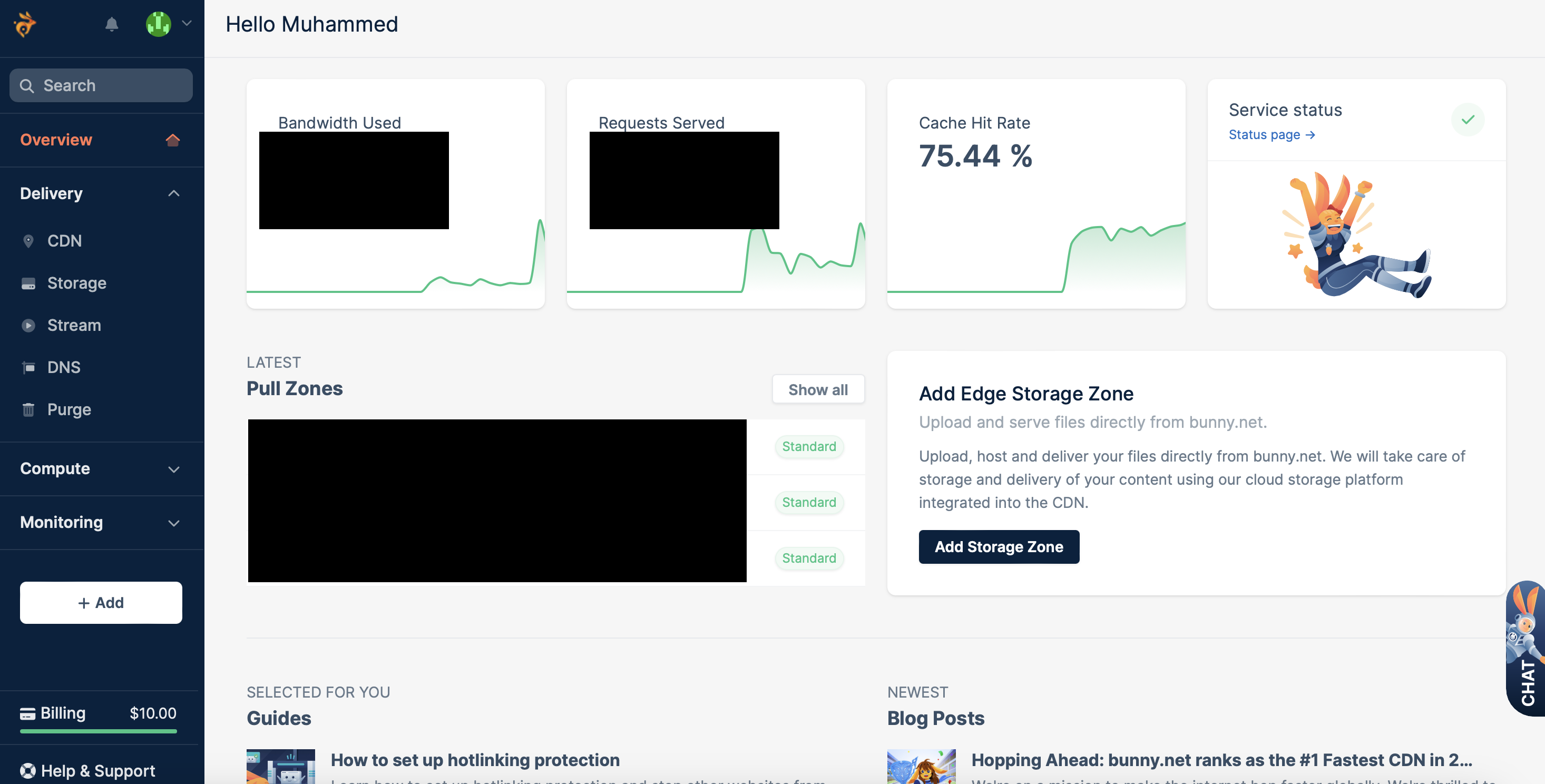Open the Billing page link
1545x784 pixels.
tap(62, 713)
